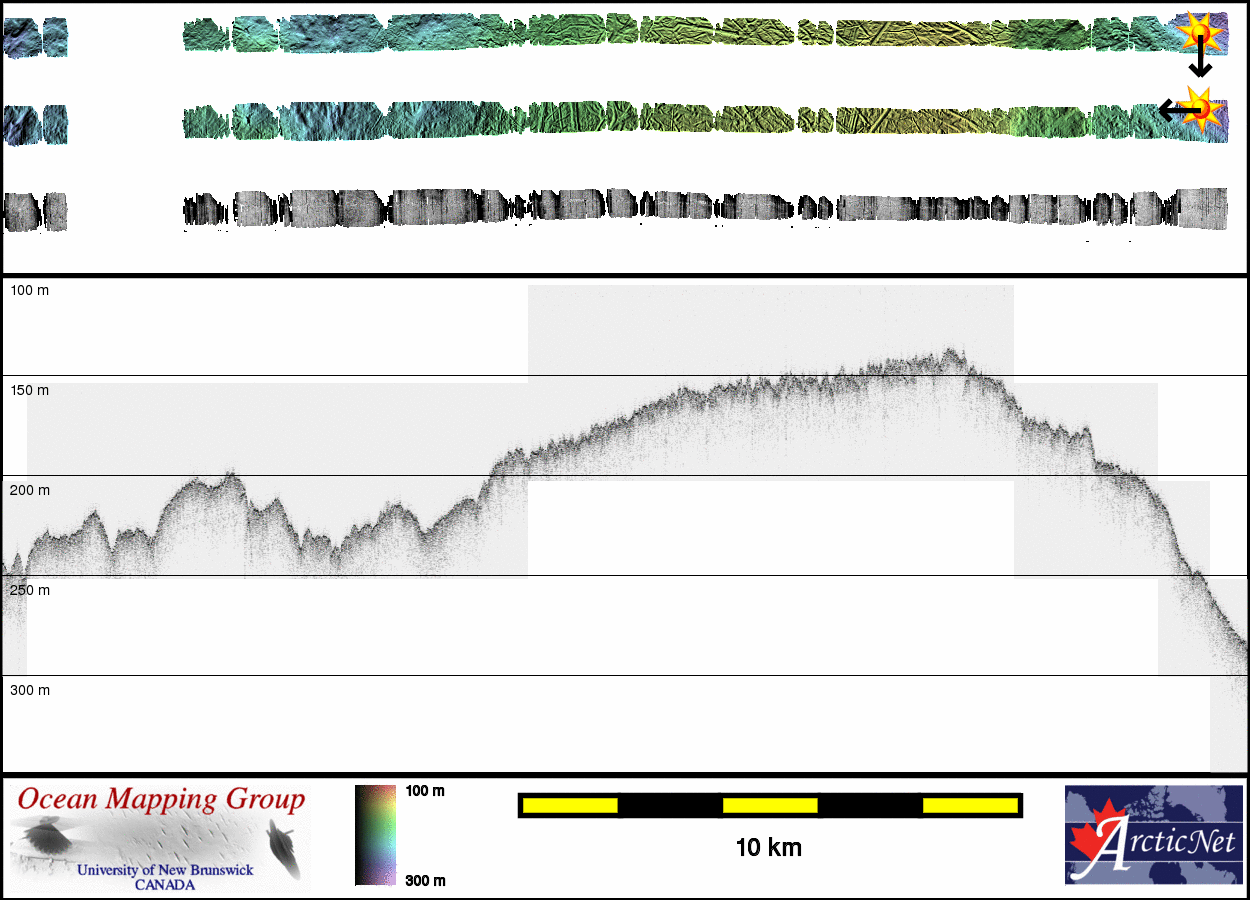Screen dimensions: 1250x900
Task: Click the black downward-pointing arrow
Action: click(x=1200, y=64)
